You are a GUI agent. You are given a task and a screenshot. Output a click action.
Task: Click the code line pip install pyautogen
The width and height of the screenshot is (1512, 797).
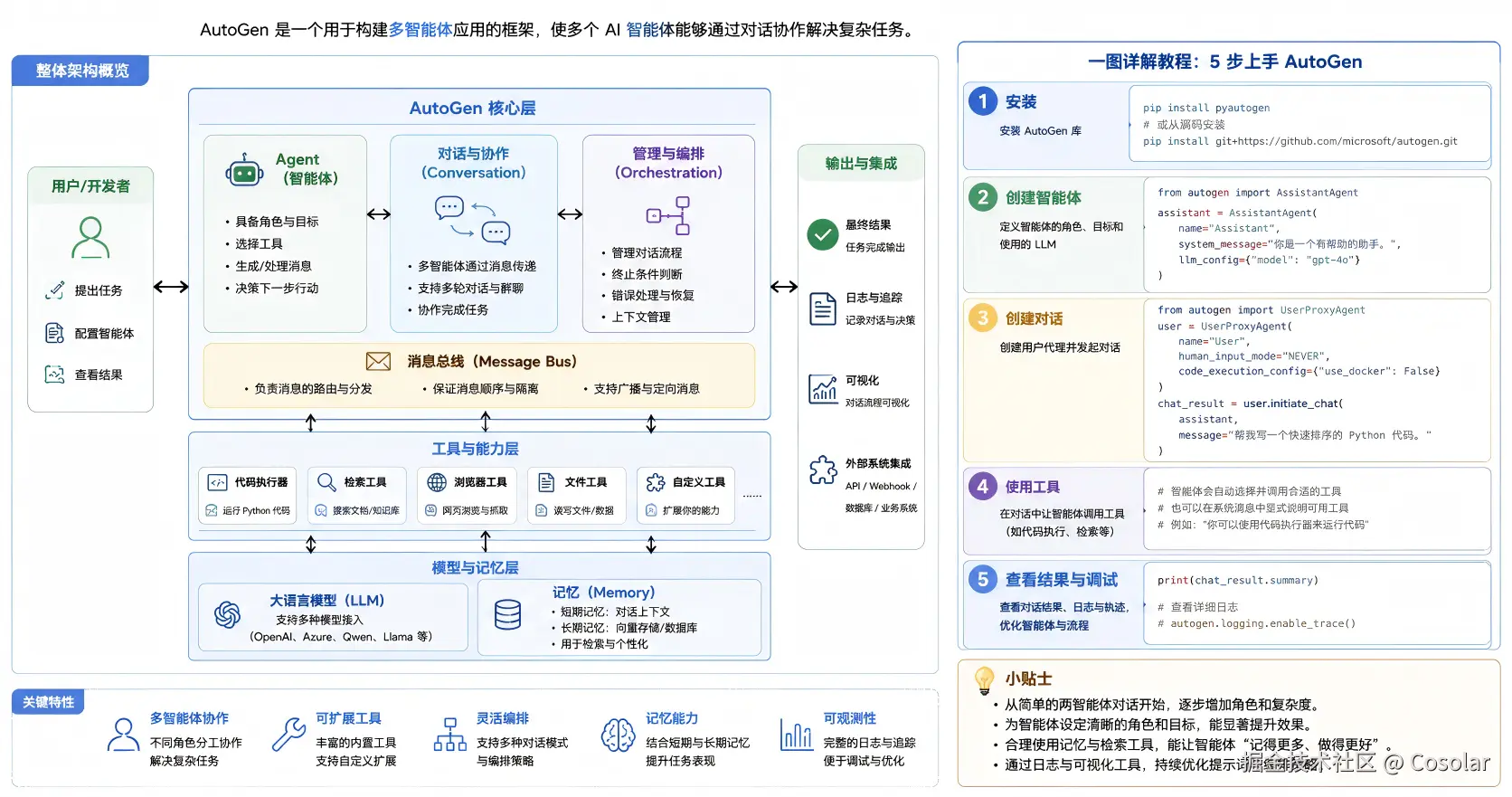point(1206,108)
